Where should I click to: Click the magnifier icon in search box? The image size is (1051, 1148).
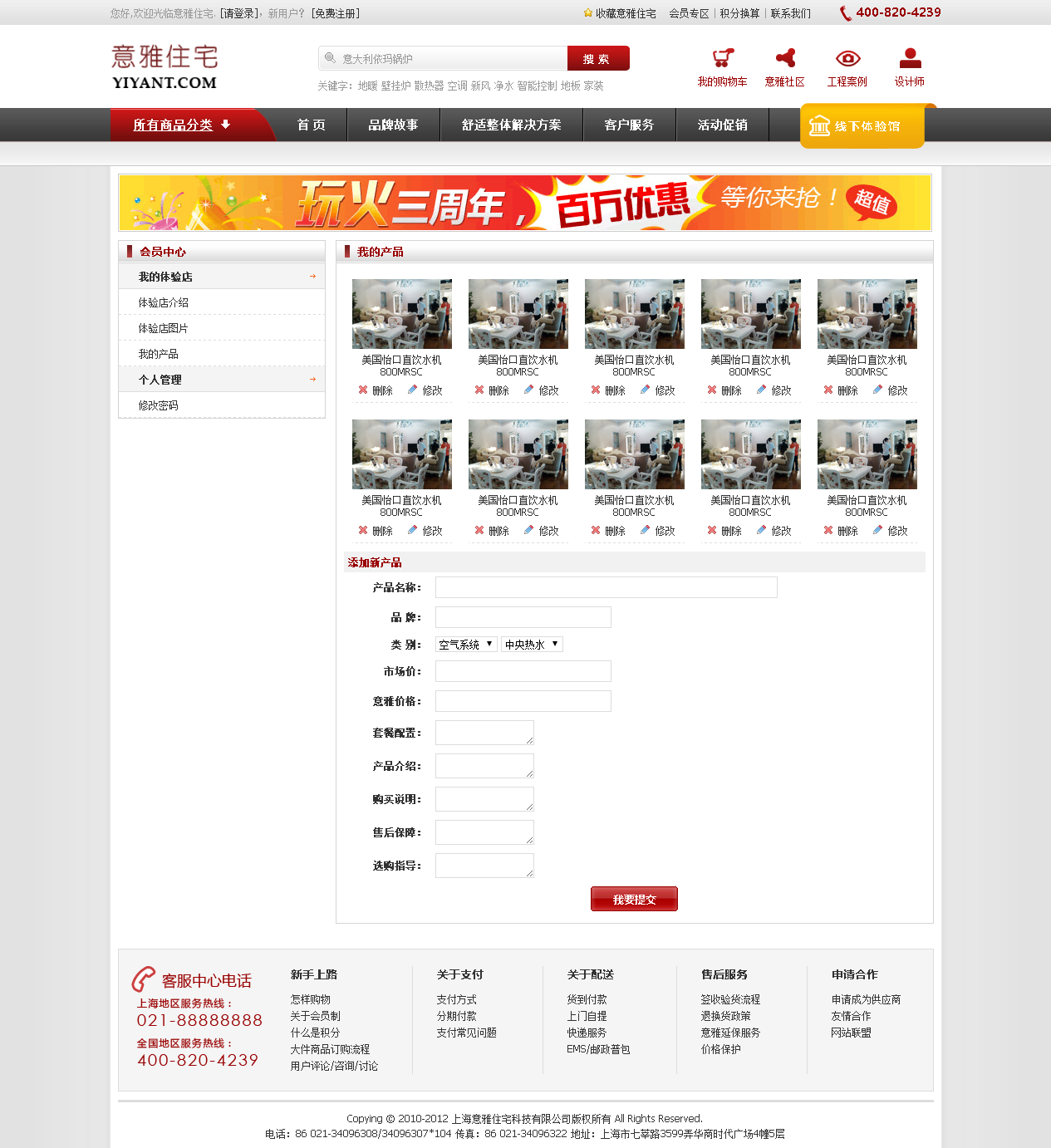(330, 58)
